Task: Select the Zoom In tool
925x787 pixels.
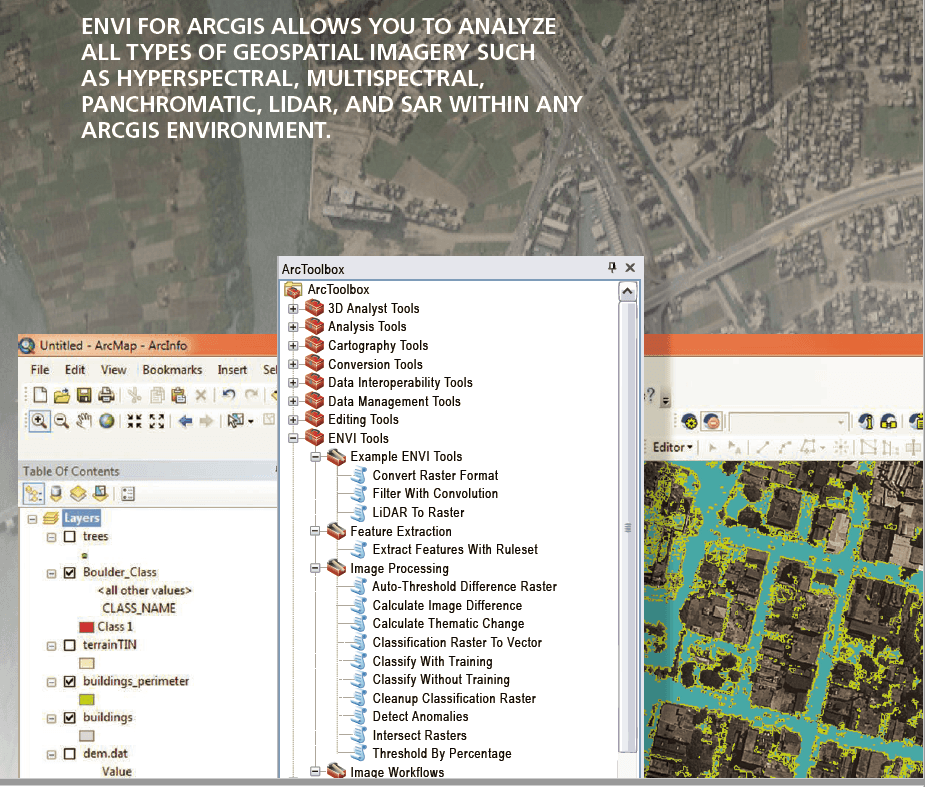Action: (x=40, y=421)
